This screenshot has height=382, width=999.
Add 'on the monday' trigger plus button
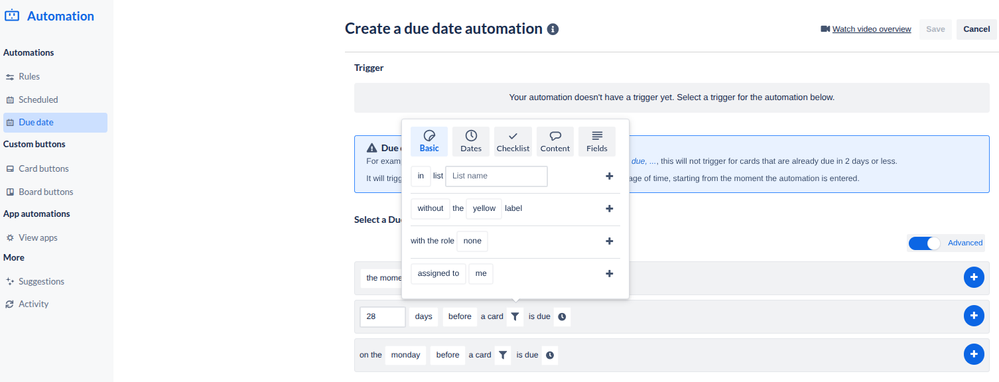[974, 355]
